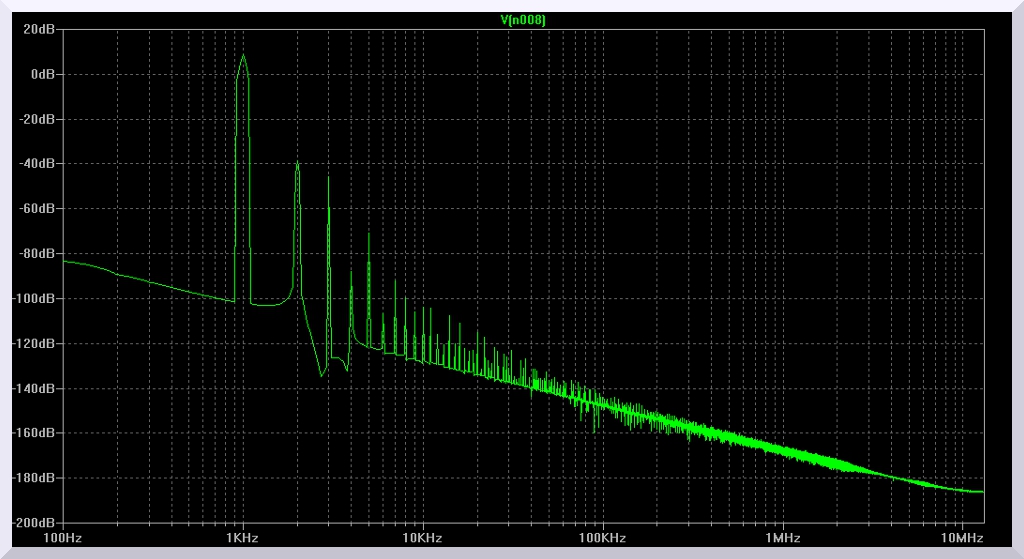This screenshot has width=1024, height=559.
Task: Click the -200dB label at axis bottom
Action: (35, 523)
